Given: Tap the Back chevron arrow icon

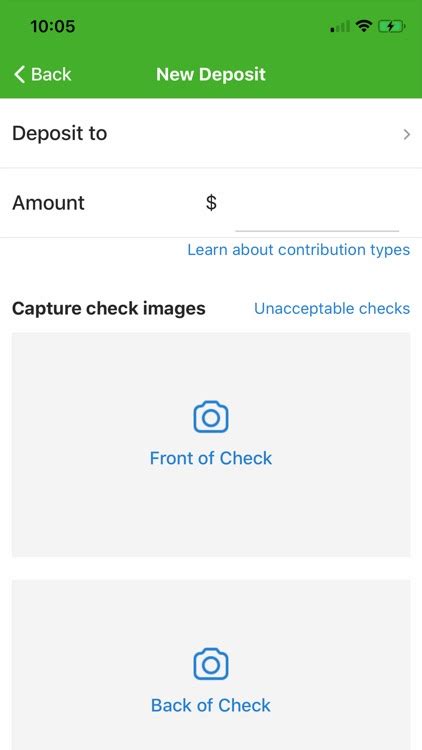Looking at the screenshot, I should click(19, 75).
